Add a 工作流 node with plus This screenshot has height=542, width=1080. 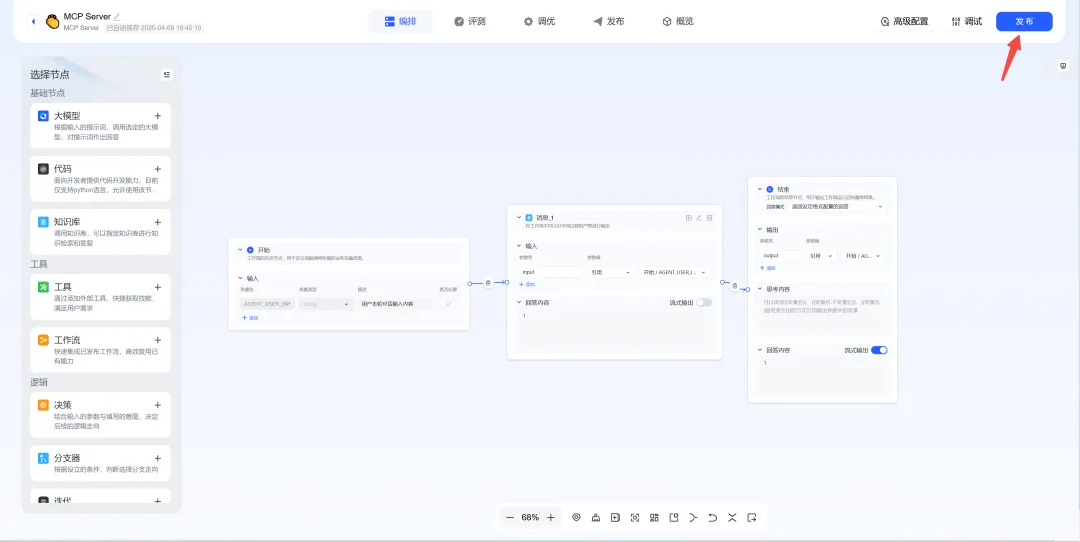158,340
